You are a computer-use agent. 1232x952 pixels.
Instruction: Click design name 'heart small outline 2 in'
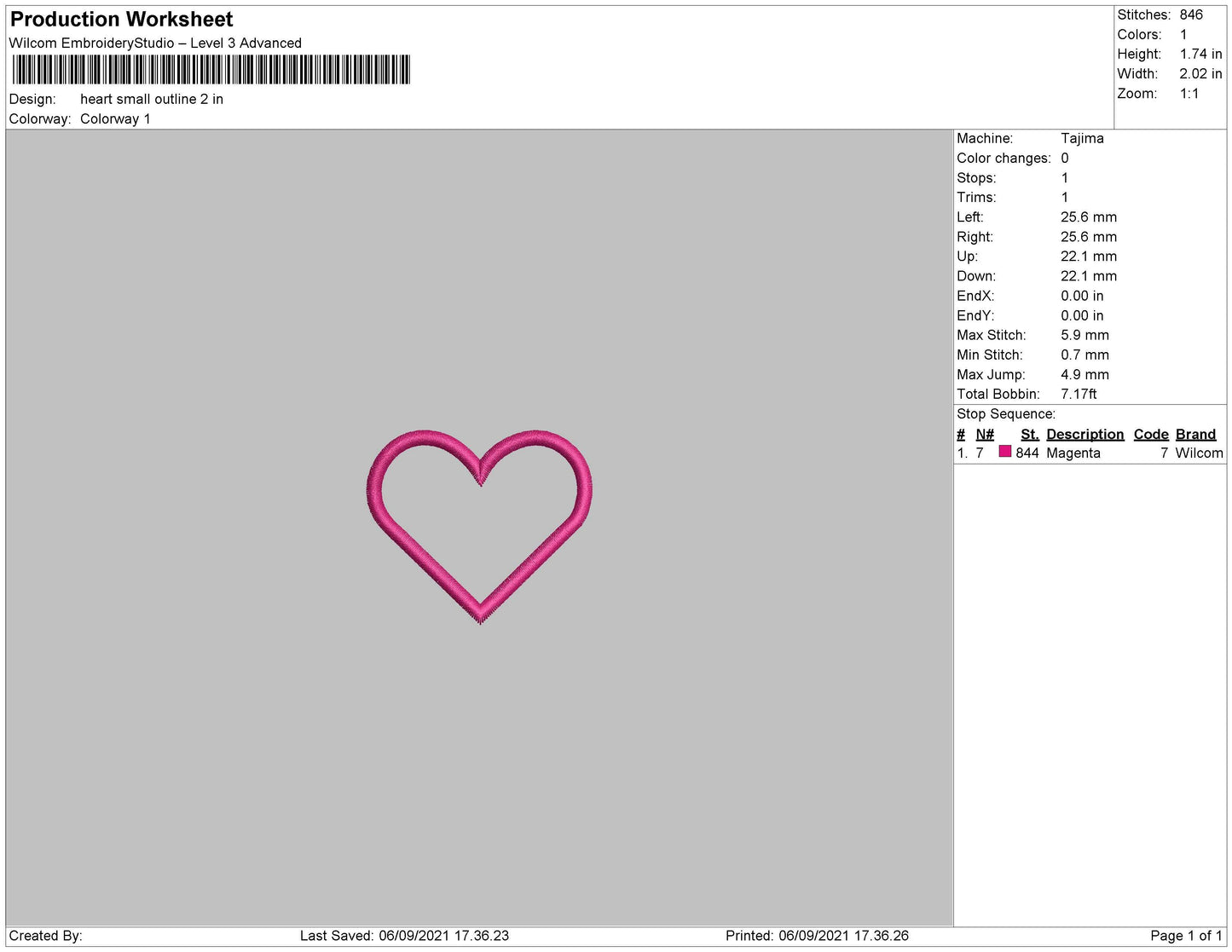click(x=152, y=99)
